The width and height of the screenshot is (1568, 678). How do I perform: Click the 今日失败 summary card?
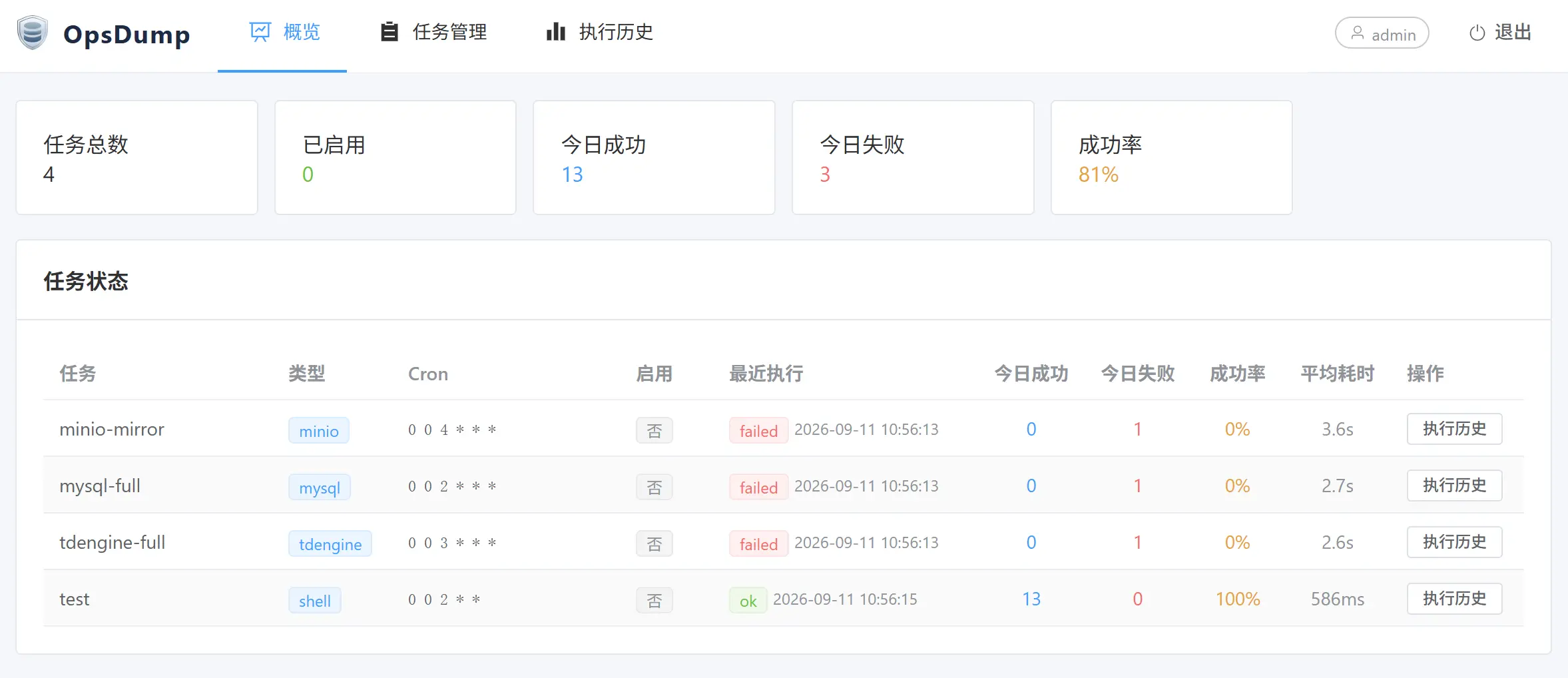coord(913,158)
